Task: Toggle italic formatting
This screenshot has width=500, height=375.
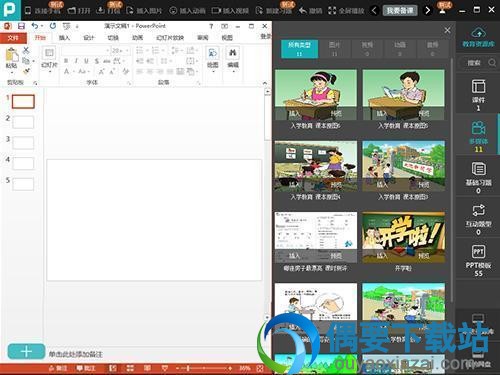Action: point(76,61)
